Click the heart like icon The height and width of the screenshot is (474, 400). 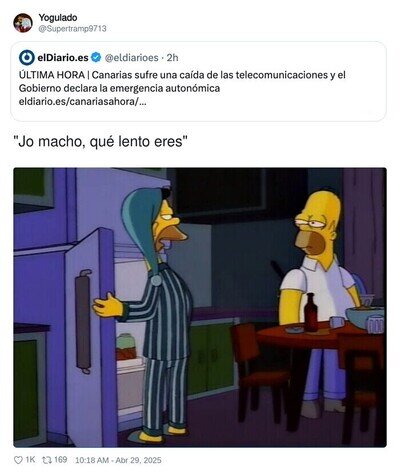point(18,460)
